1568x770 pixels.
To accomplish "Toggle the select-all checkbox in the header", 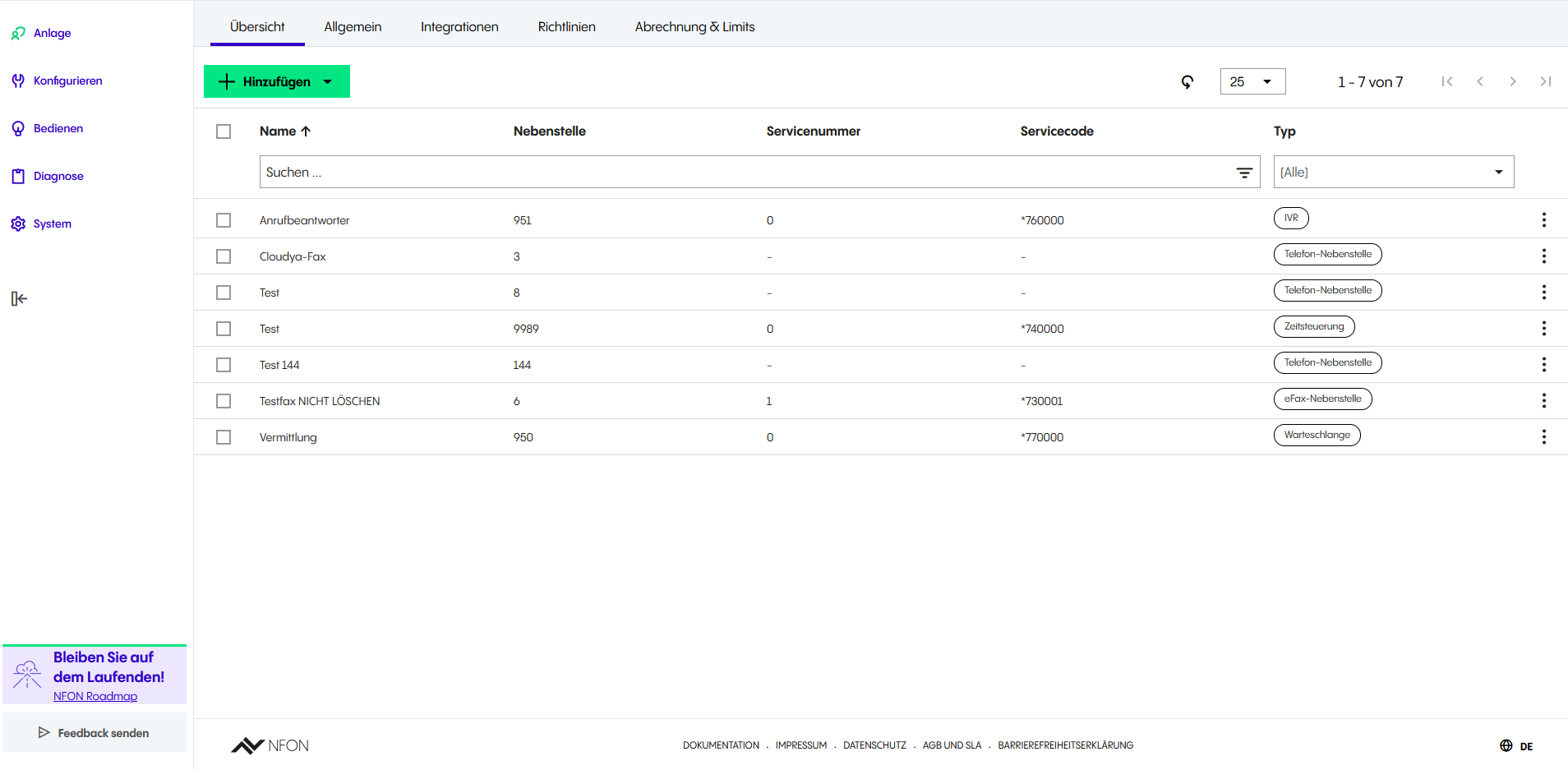I will (224, 131).
